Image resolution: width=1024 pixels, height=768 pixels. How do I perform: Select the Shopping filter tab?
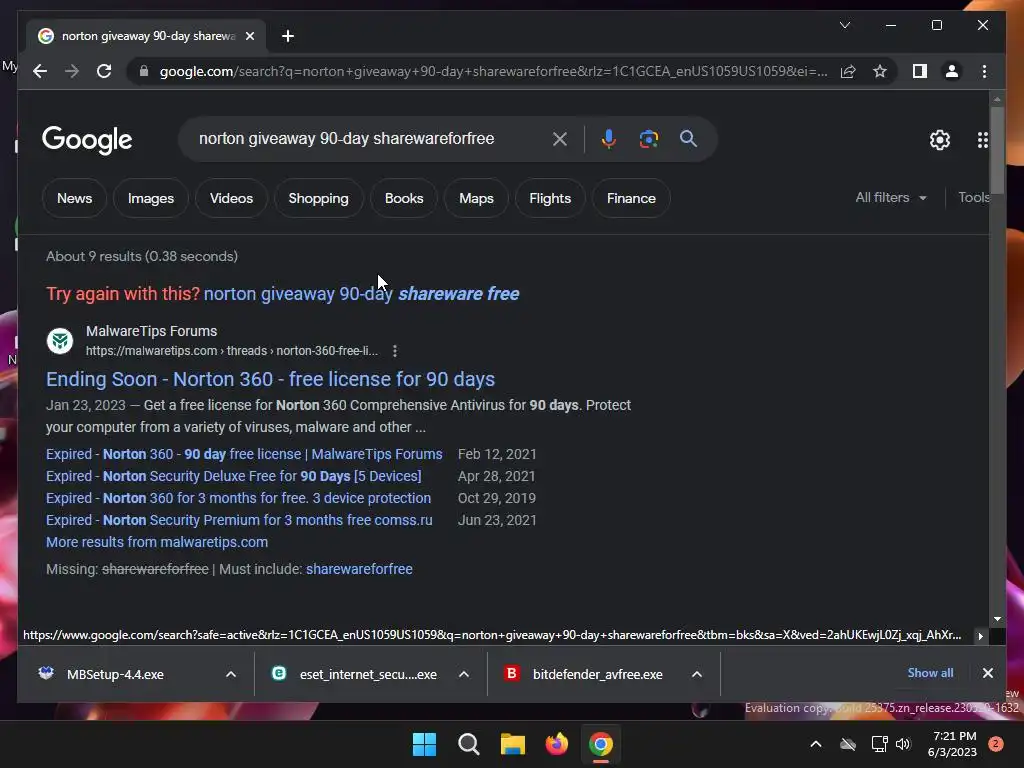point(319,198)
